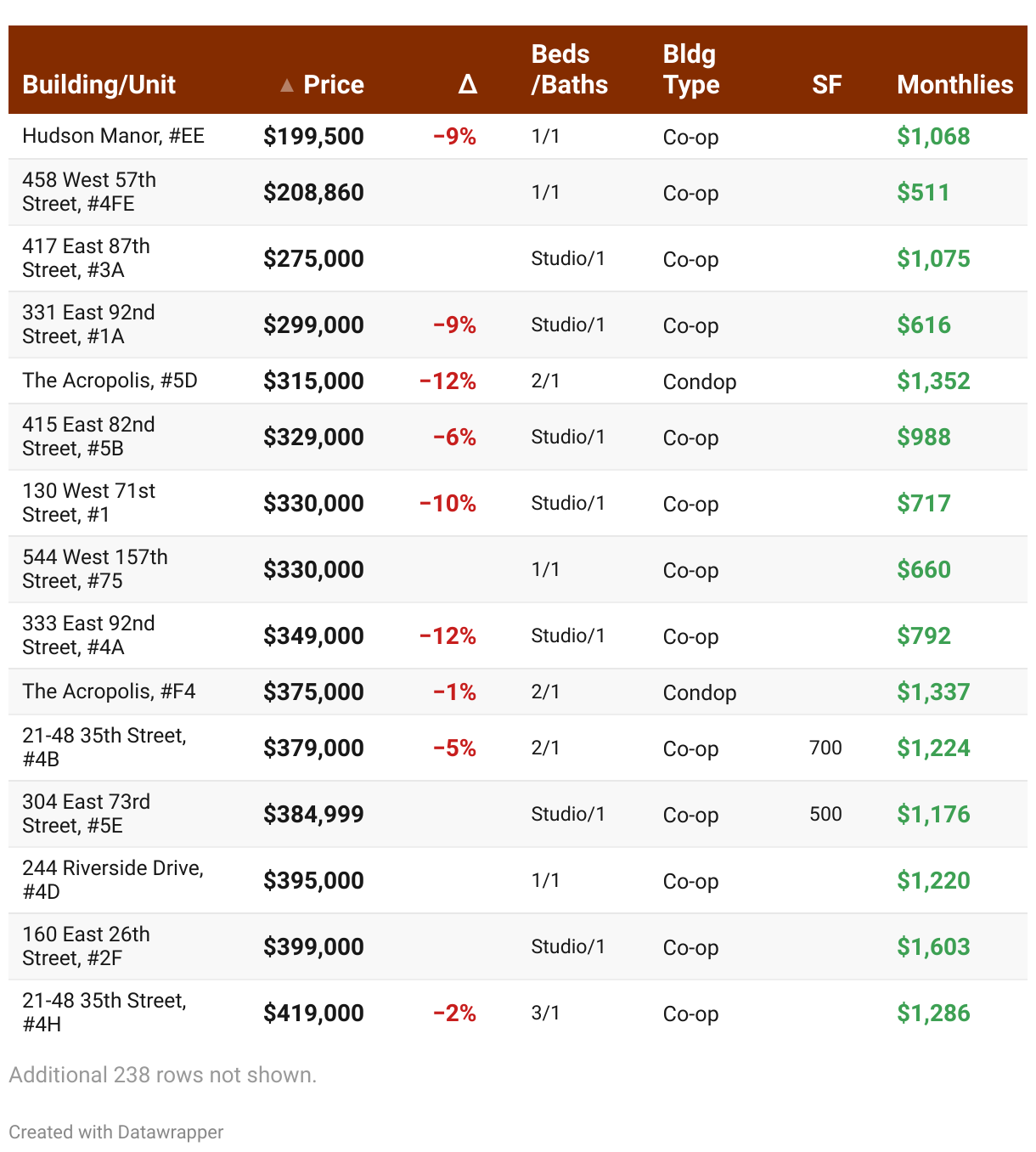Click the Hudson Manor, #EE row name
The image size is (1036, 1152).
(113, 136)
